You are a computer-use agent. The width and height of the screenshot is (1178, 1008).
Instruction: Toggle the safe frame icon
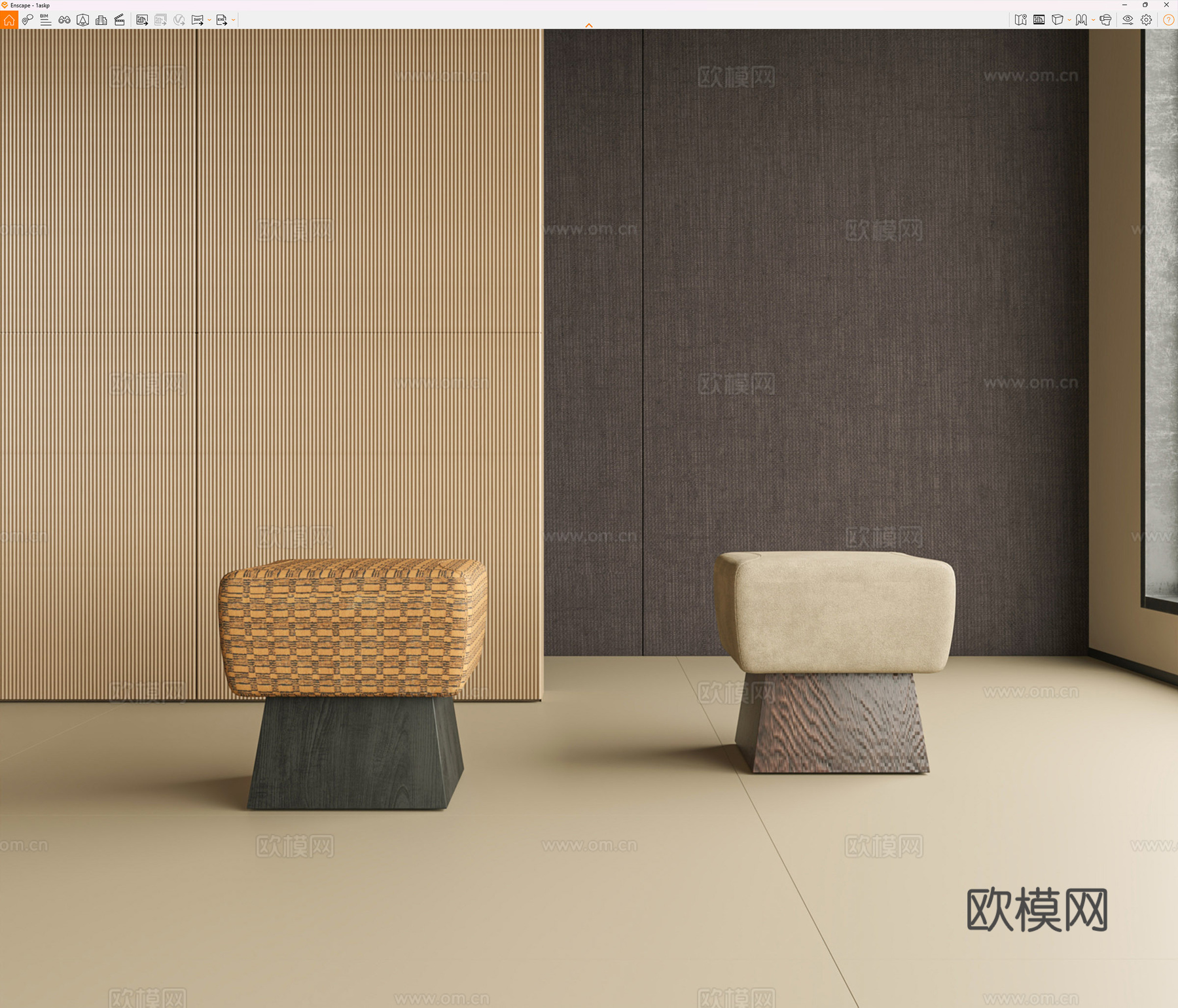click(x=1039, y=20)
